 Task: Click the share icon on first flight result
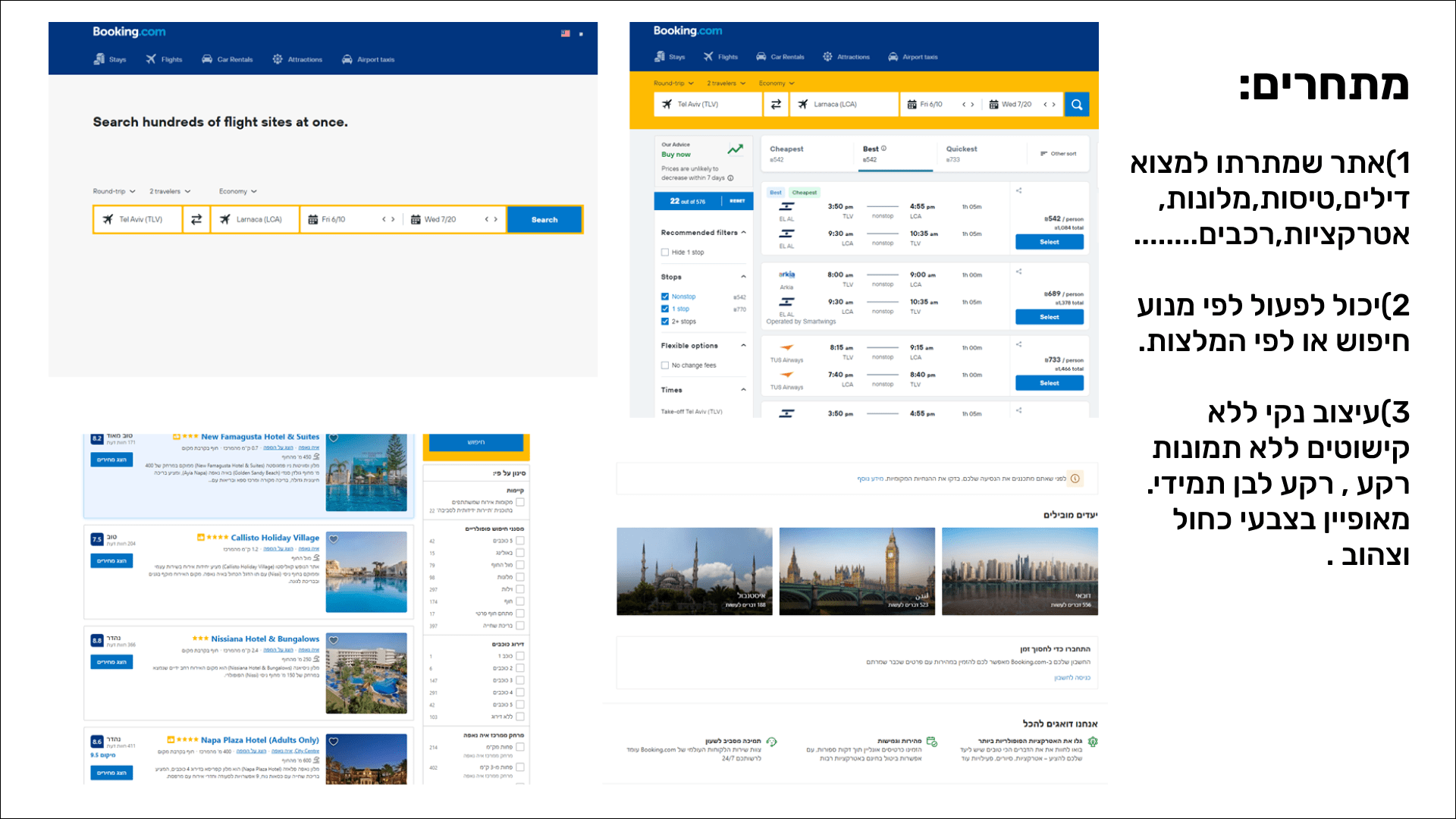click(x=1019, y=191)
